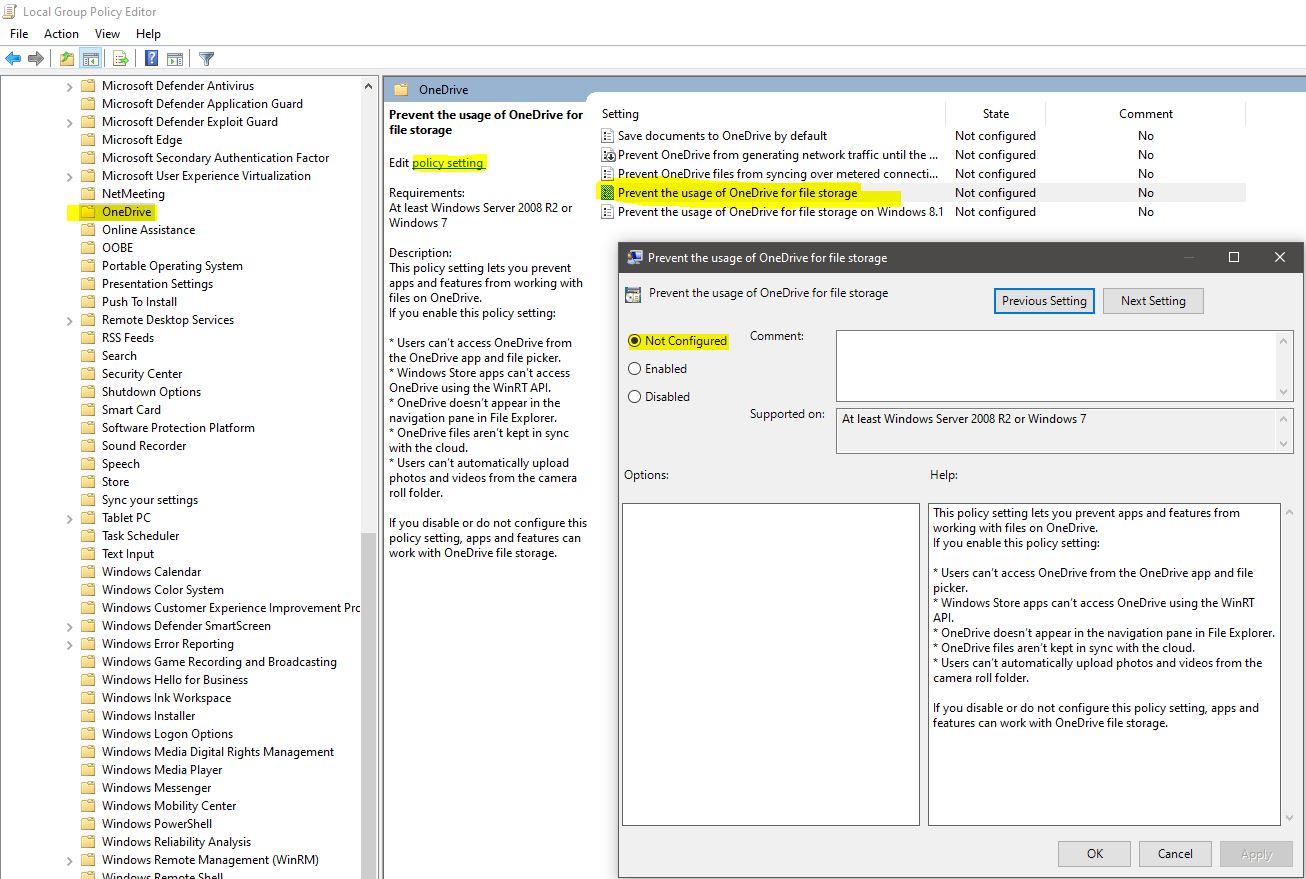Select Online Assistance in the tree

pos(148,230)
